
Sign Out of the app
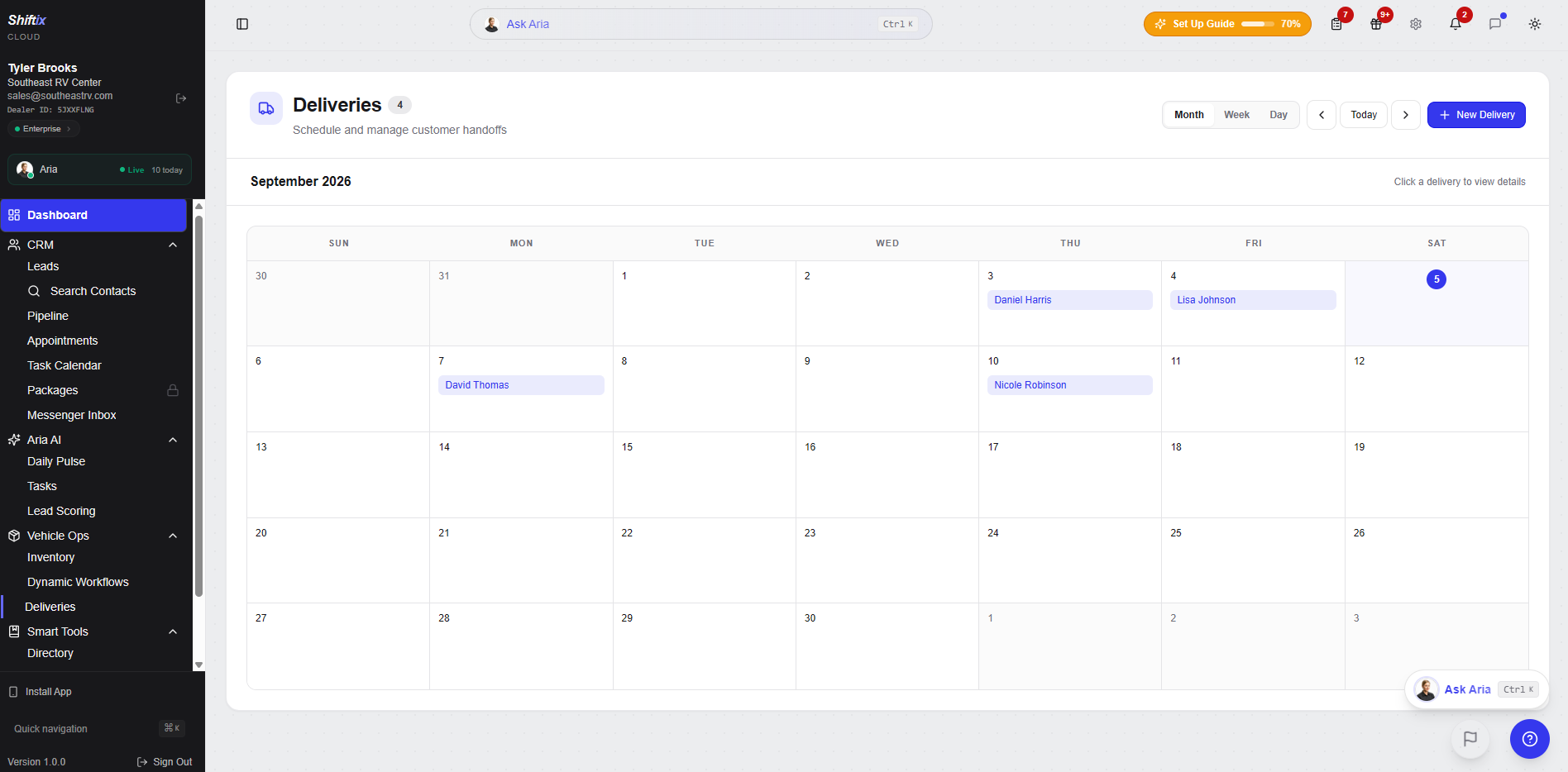tap(165, 762)
